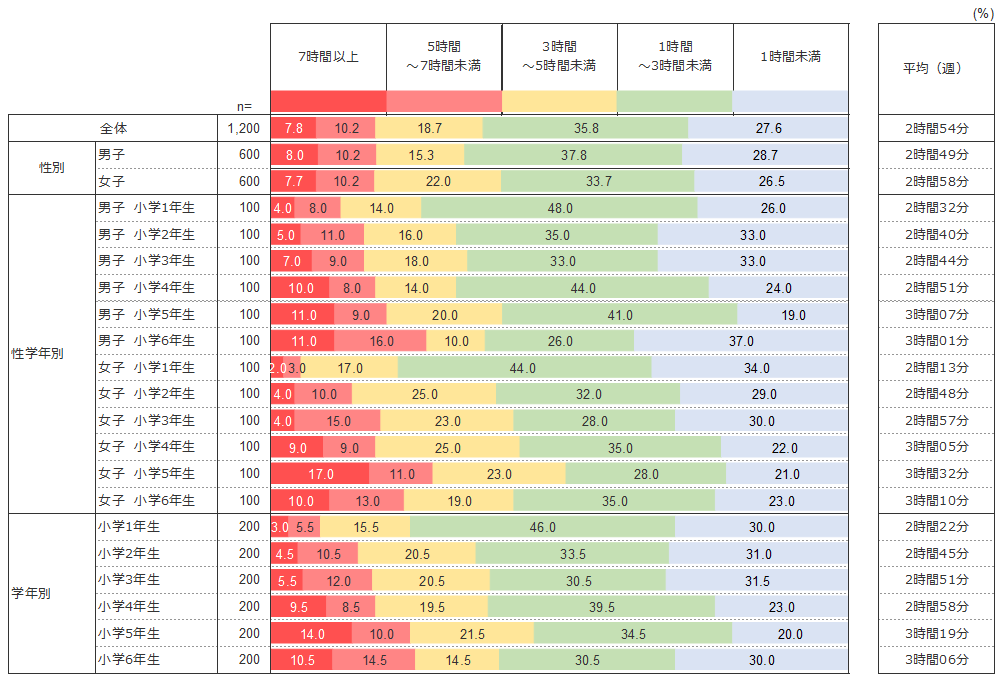1002x683 pixels.
Task: Select the yellow 3時間〜5時間未満 legend swatch
Action: (x=559, y=102)
